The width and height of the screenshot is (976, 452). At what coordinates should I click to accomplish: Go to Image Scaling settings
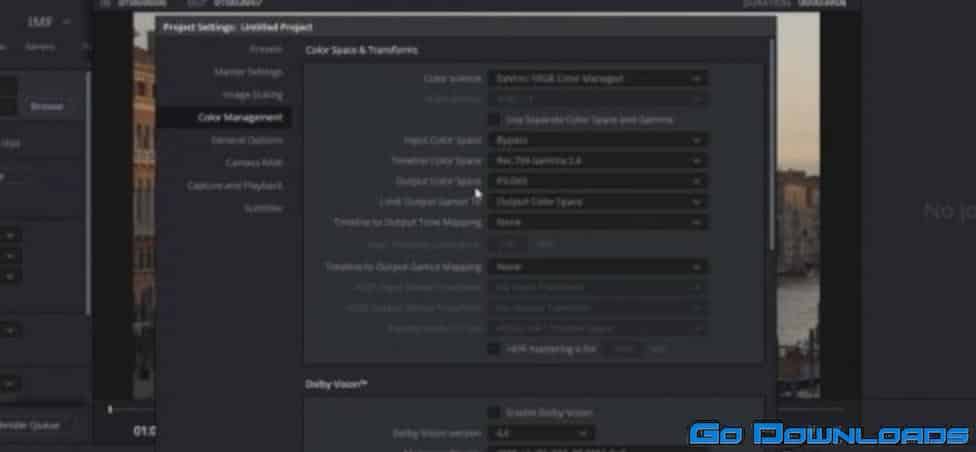[x=252, y=95]
